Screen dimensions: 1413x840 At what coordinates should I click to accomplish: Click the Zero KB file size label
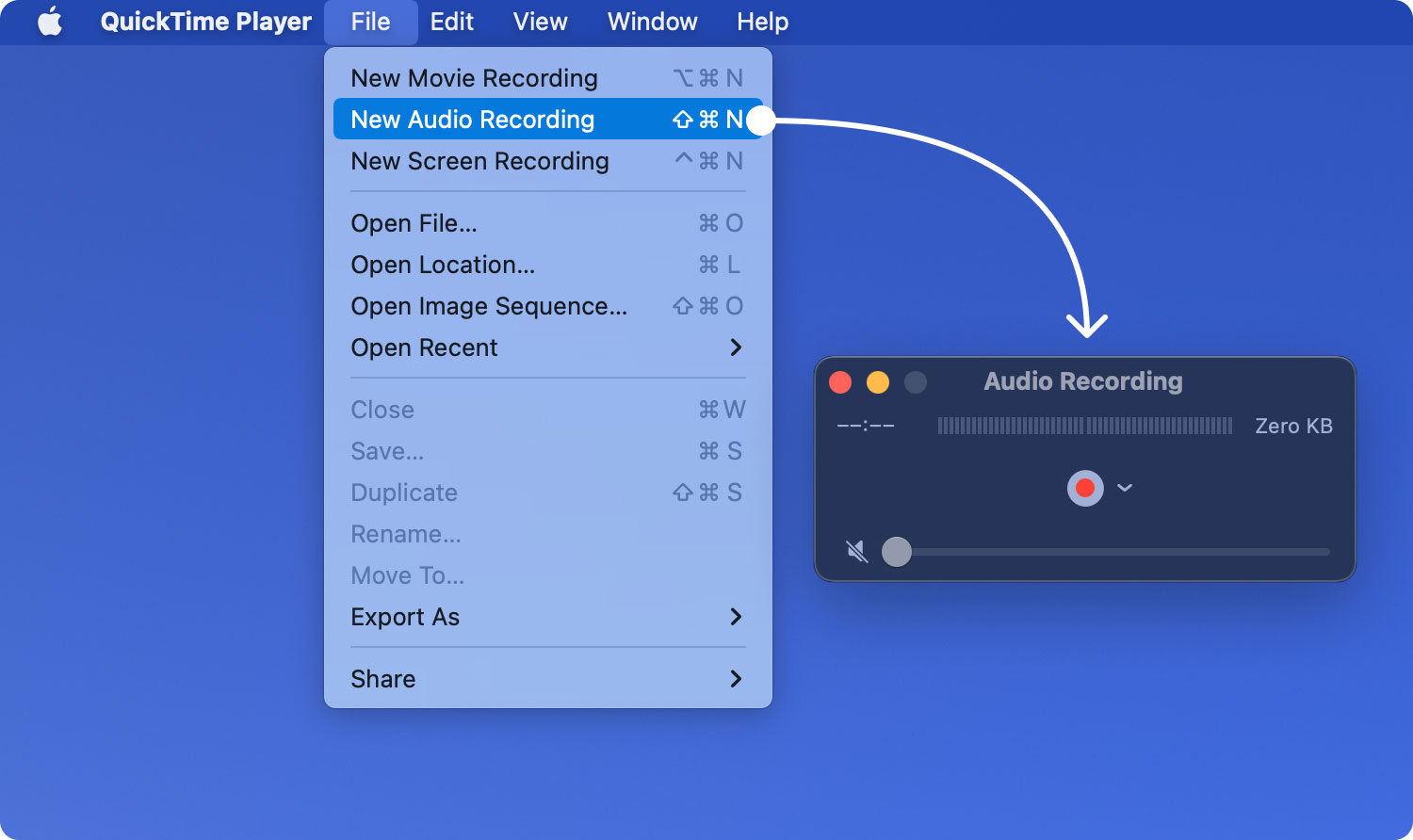click(x=1293, y=426)
